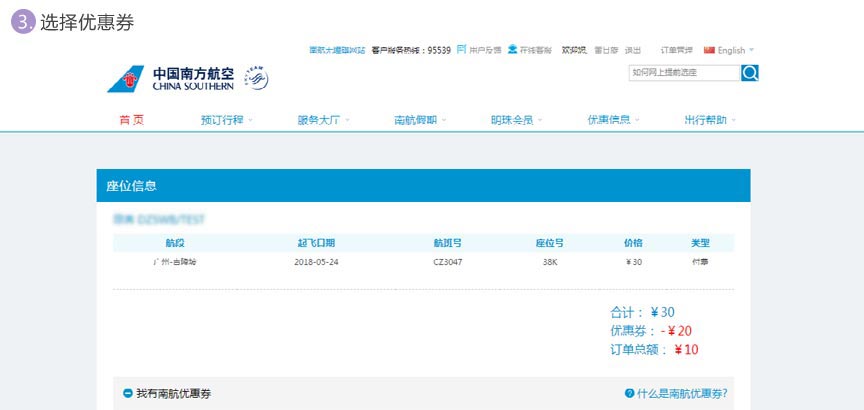Click the 退出 logout link
Screen dimensions: 864x410
(x=633, y=50)
